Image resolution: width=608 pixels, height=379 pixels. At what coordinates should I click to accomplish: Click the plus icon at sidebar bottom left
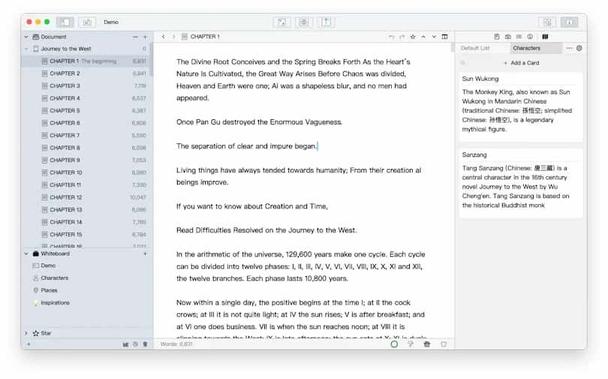click(x=28, y=344)
